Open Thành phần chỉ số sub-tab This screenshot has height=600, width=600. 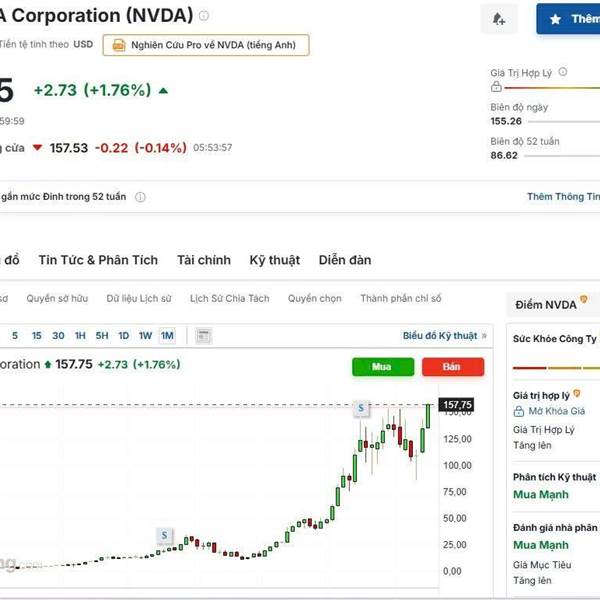point(401,298)
